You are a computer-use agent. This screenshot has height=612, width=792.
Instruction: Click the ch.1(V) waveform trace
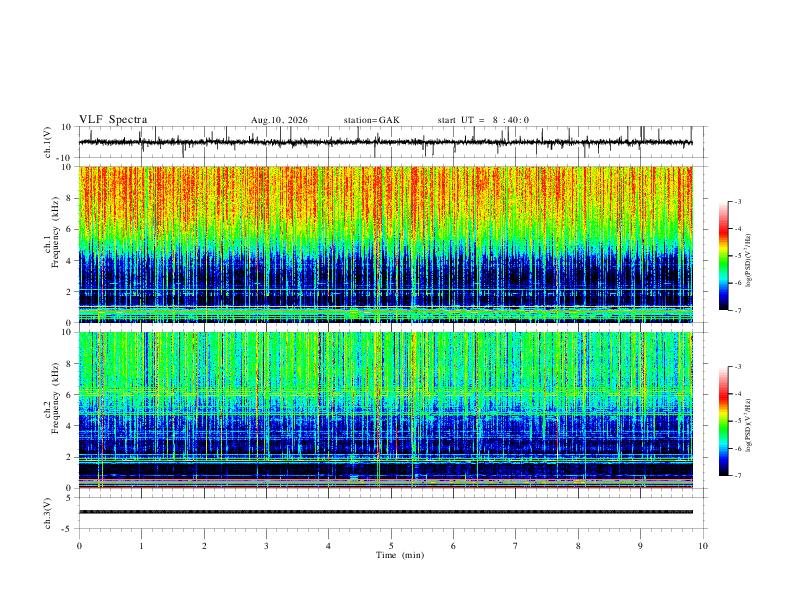(x=385, y=142)
